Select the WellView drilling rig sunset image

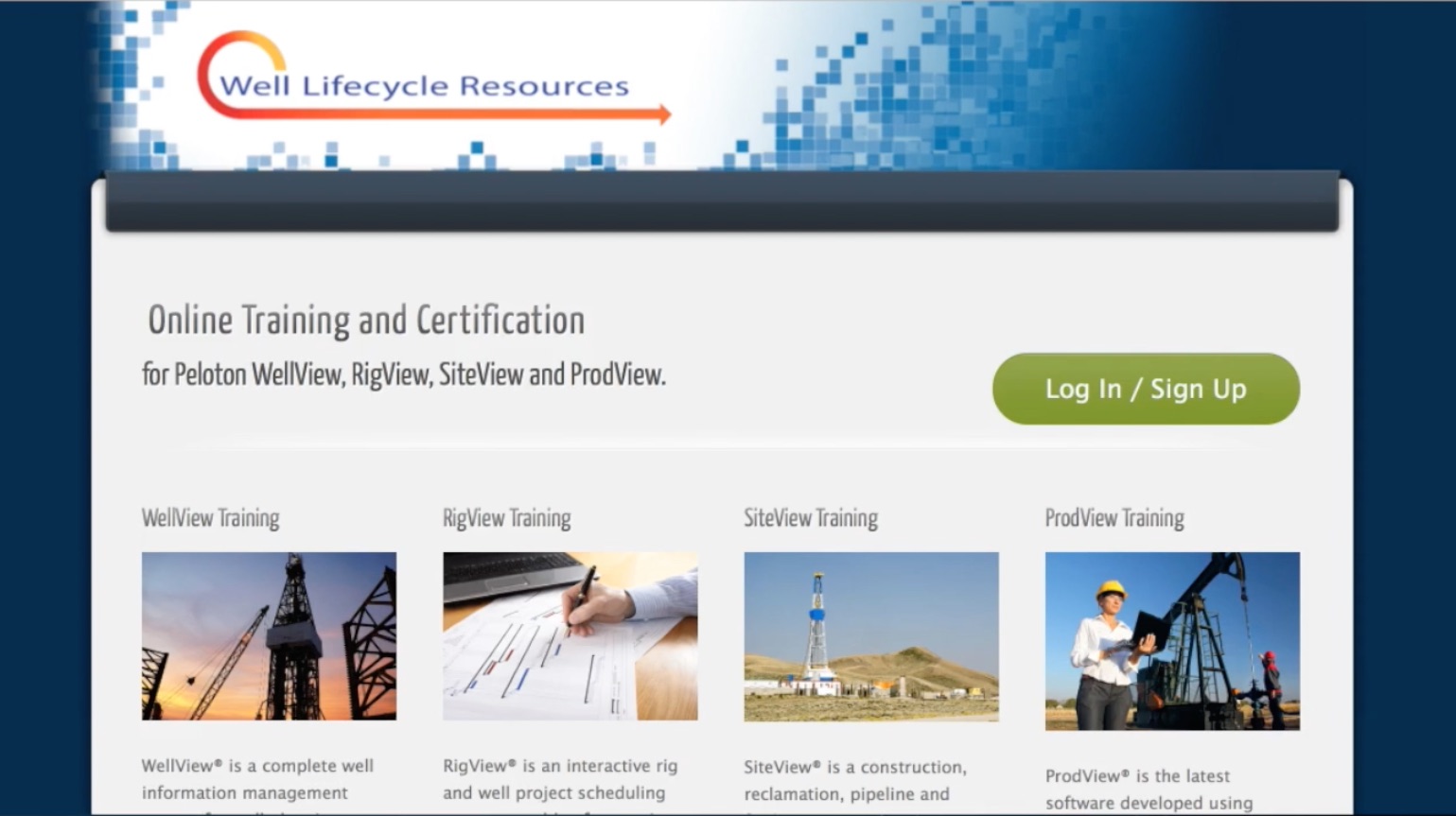(x=269, y=635)
